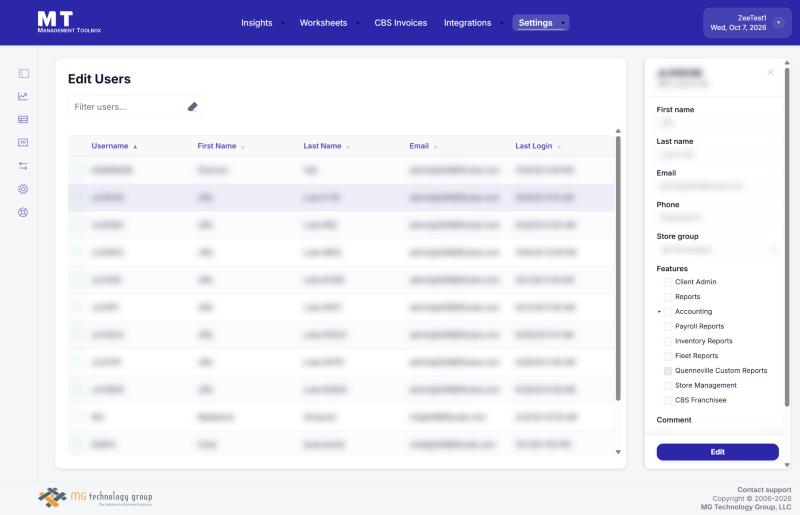Toggle the Store Management checkbox
Screen dimensions: 800x515
coord(667,386)
